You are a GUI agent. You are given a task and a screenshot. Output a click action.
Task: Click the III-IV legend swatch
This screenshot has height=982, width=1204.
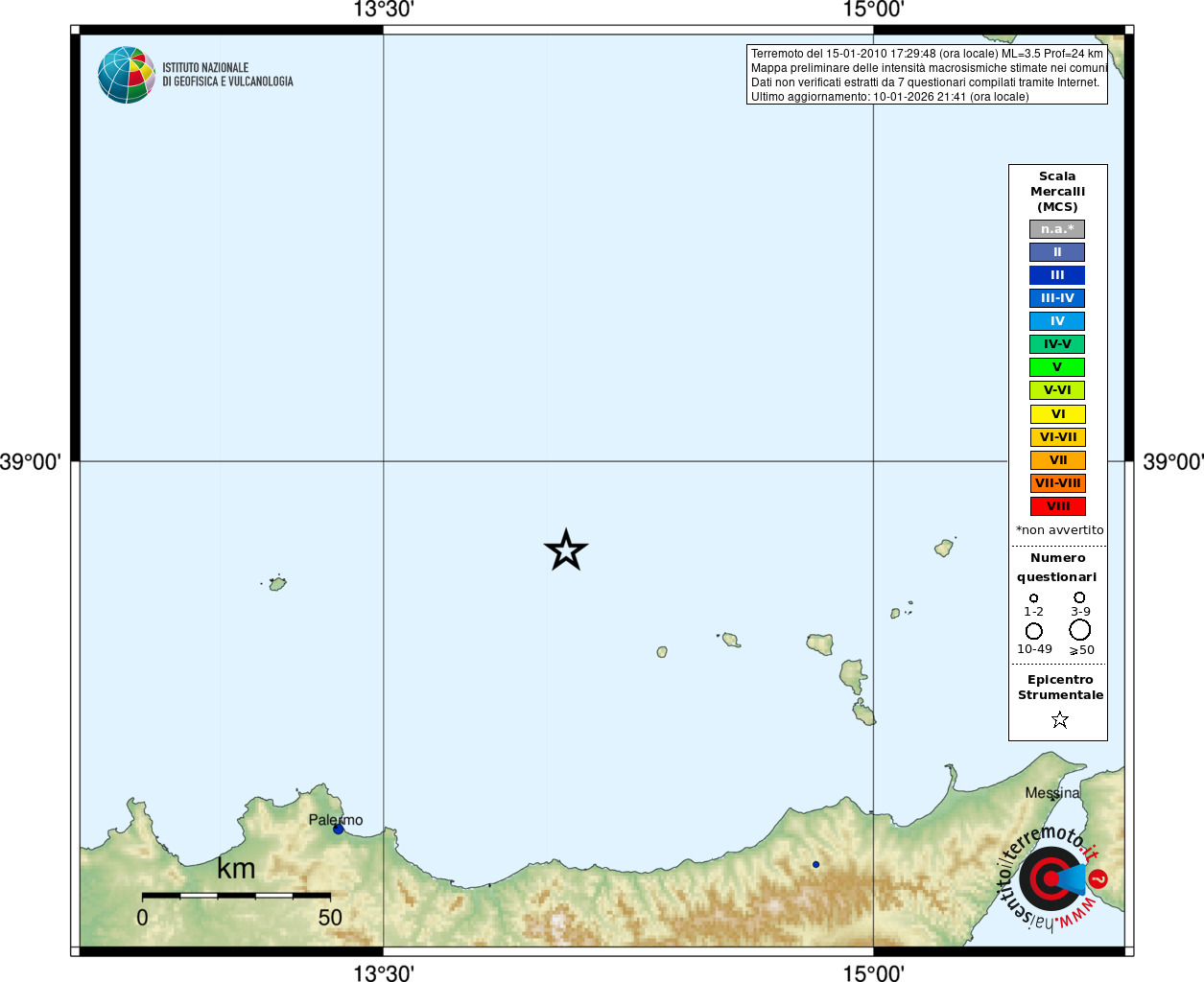(1057, 298)
